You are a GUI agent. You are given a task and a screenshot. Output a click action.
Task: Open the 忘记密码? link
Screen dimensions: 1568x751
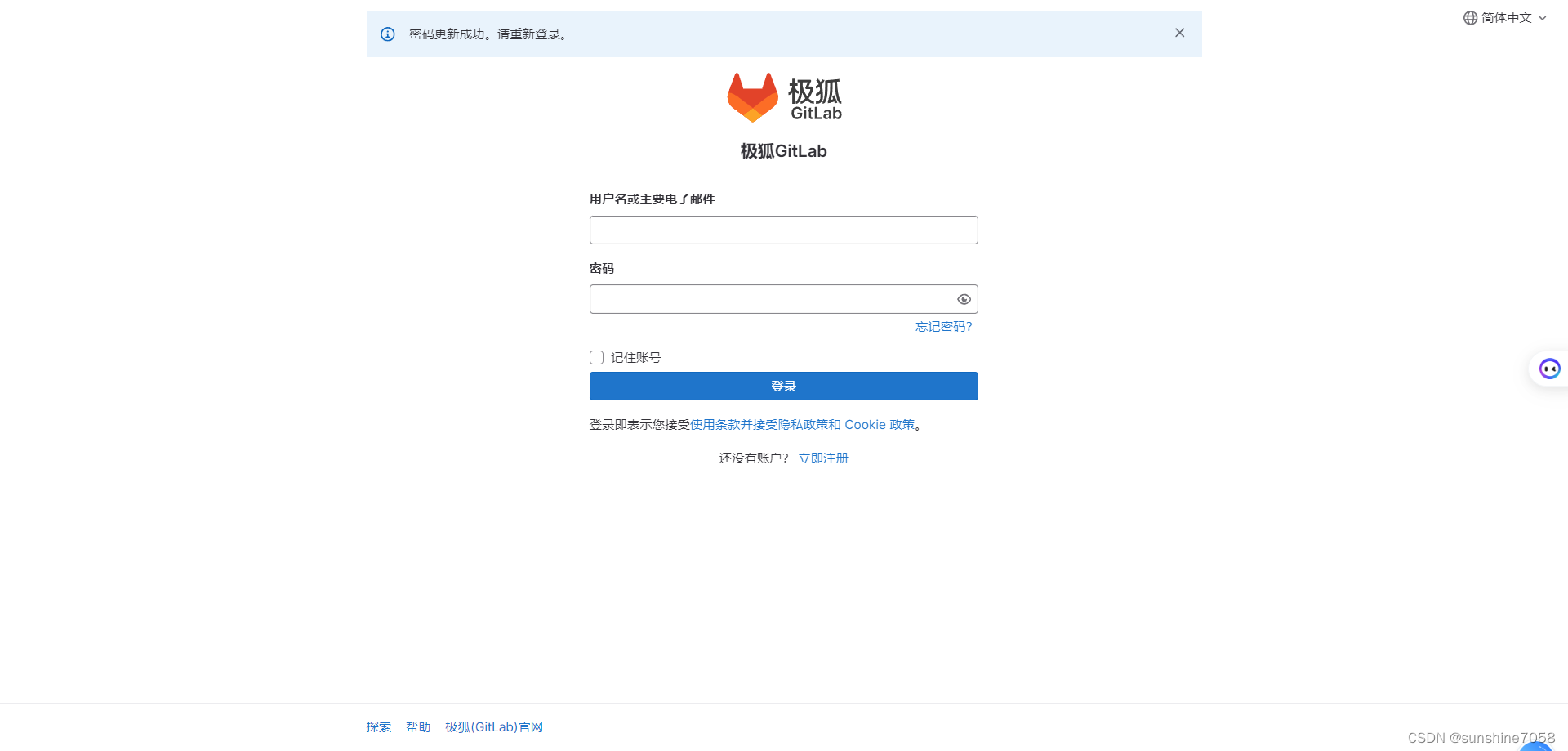944,327
